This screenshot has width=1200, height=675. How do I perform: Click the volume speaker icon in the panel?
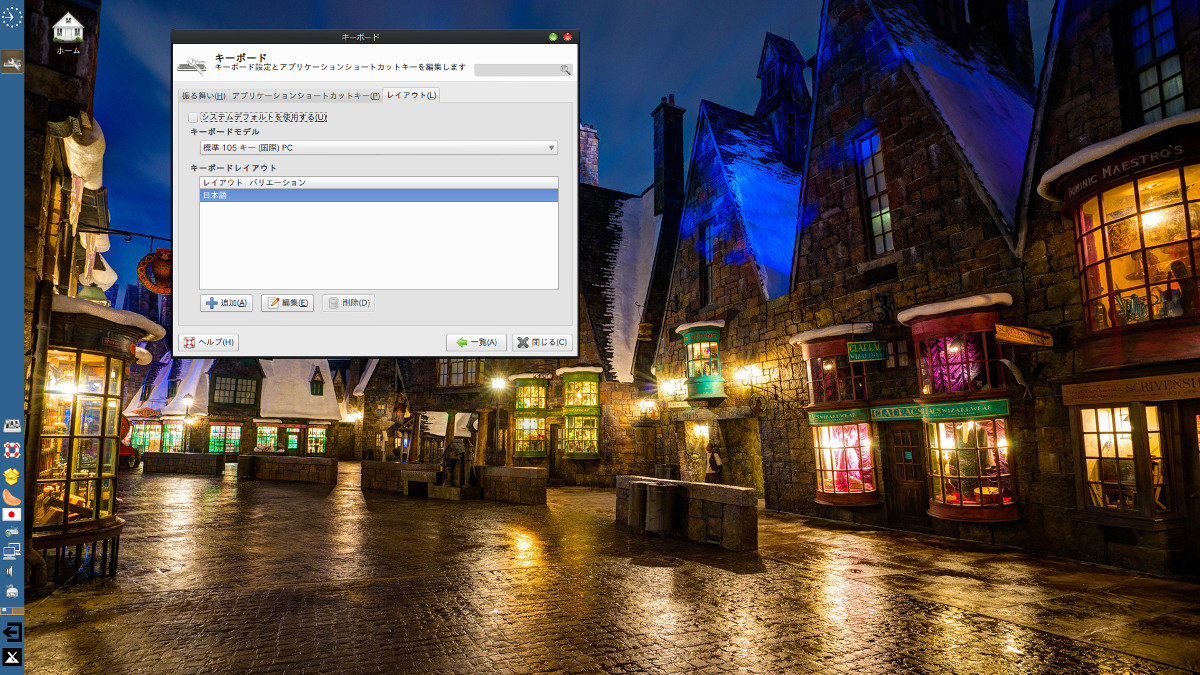tap(12, 571)
